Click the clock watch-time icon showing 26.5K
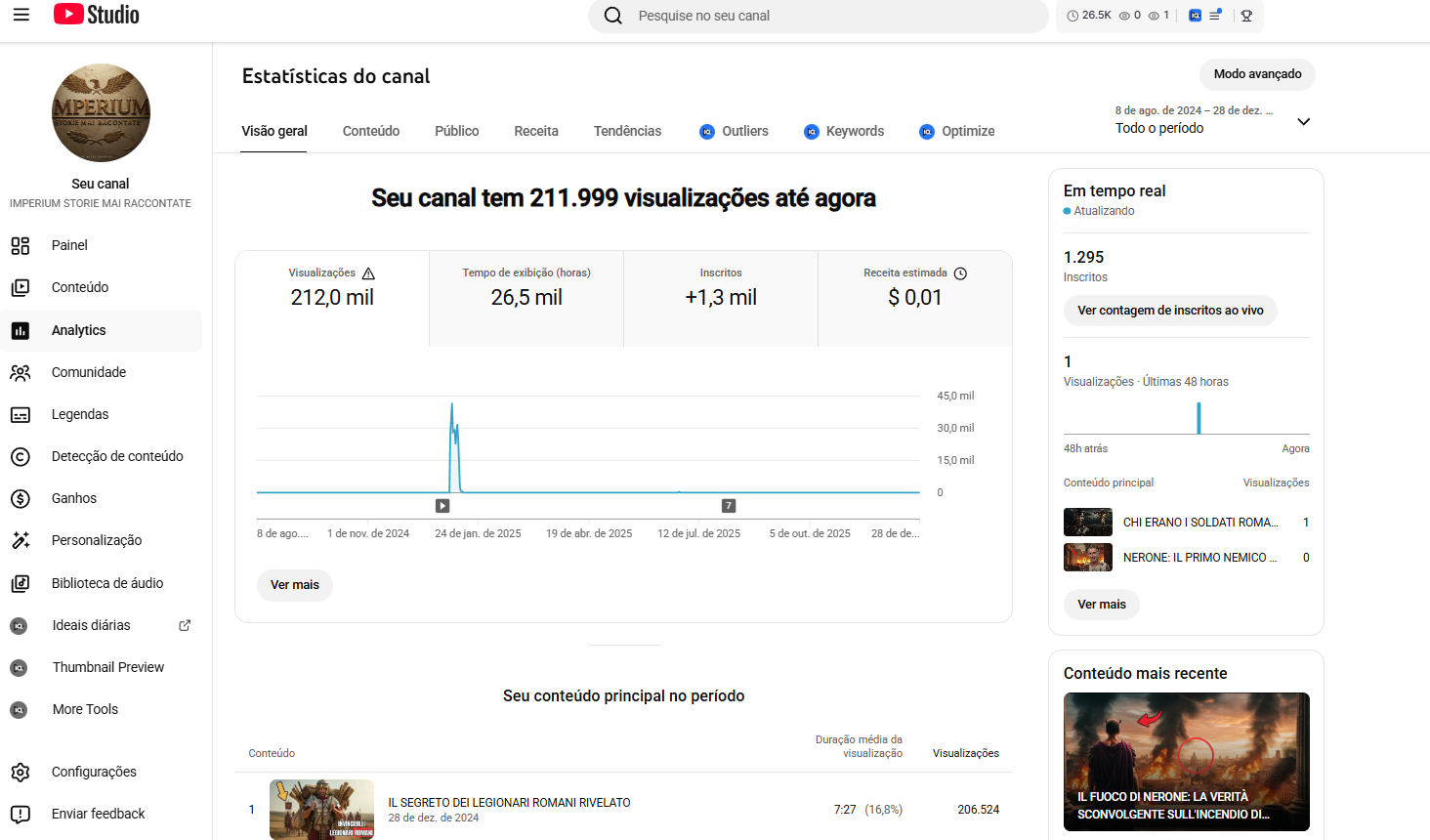This screenshot has height=840, width=1430. tap(1072, 16)
